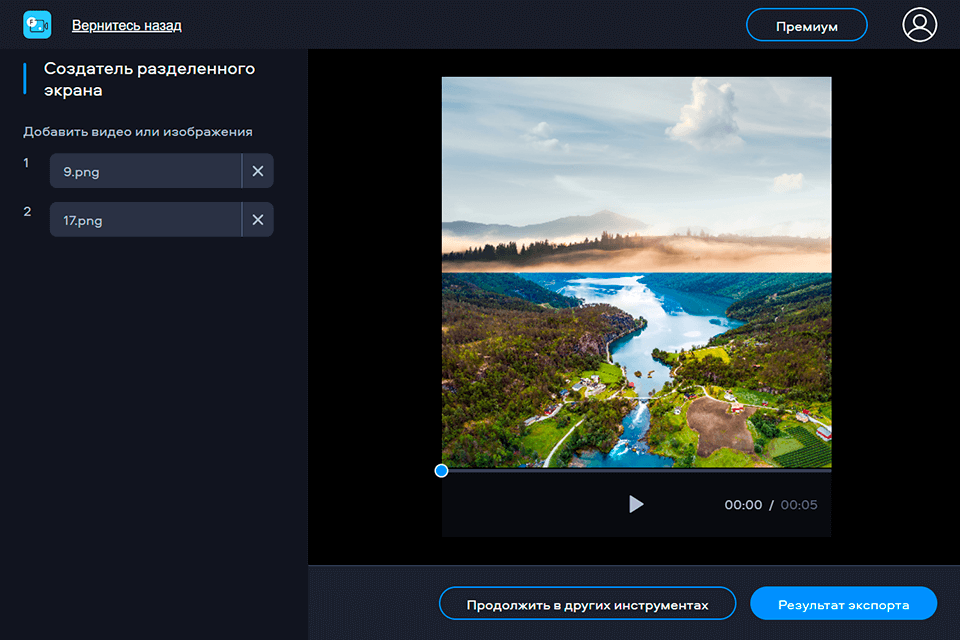This screenshot has height=640, width=960.
Task: Select the 17.png file field
Action: click(x=145, y=220)
